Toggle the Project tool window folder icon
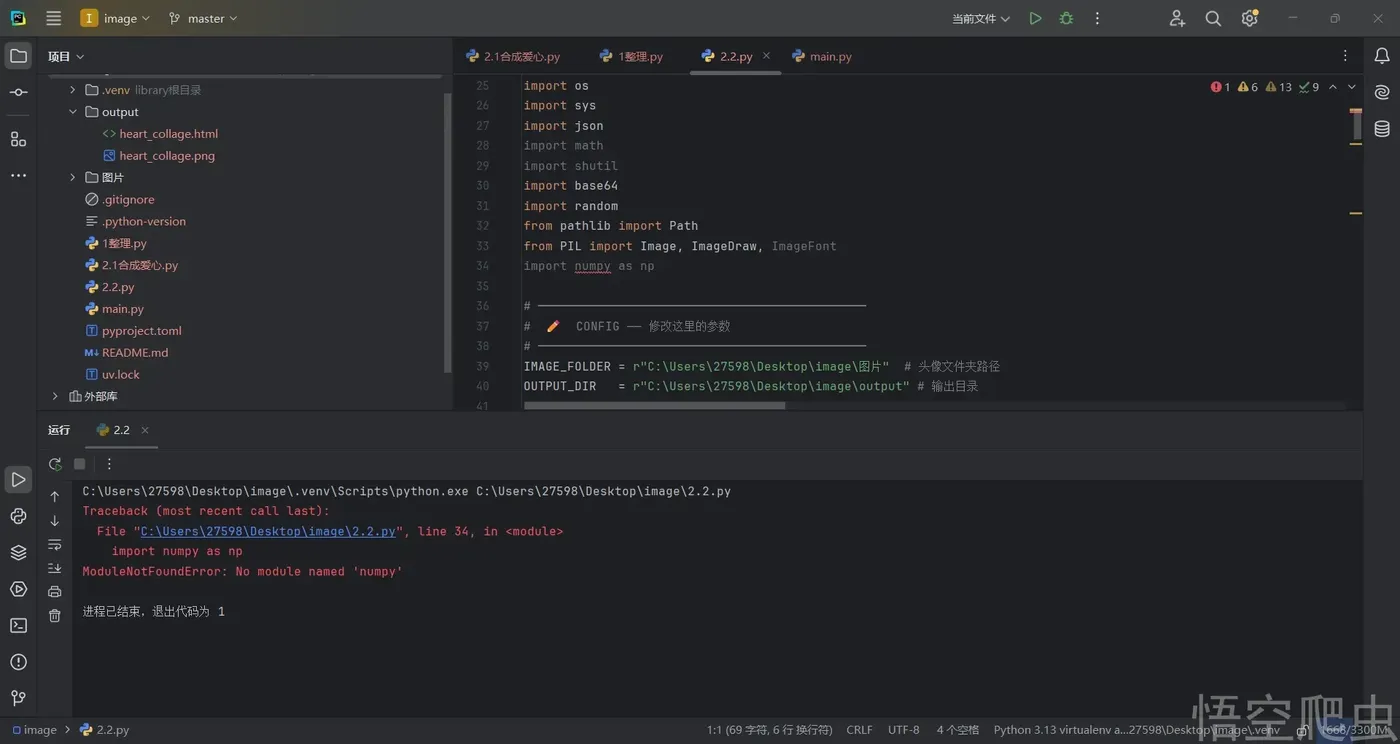This screenshot has height=744, width=1400. pyautogui.click(x=18, y=56)
